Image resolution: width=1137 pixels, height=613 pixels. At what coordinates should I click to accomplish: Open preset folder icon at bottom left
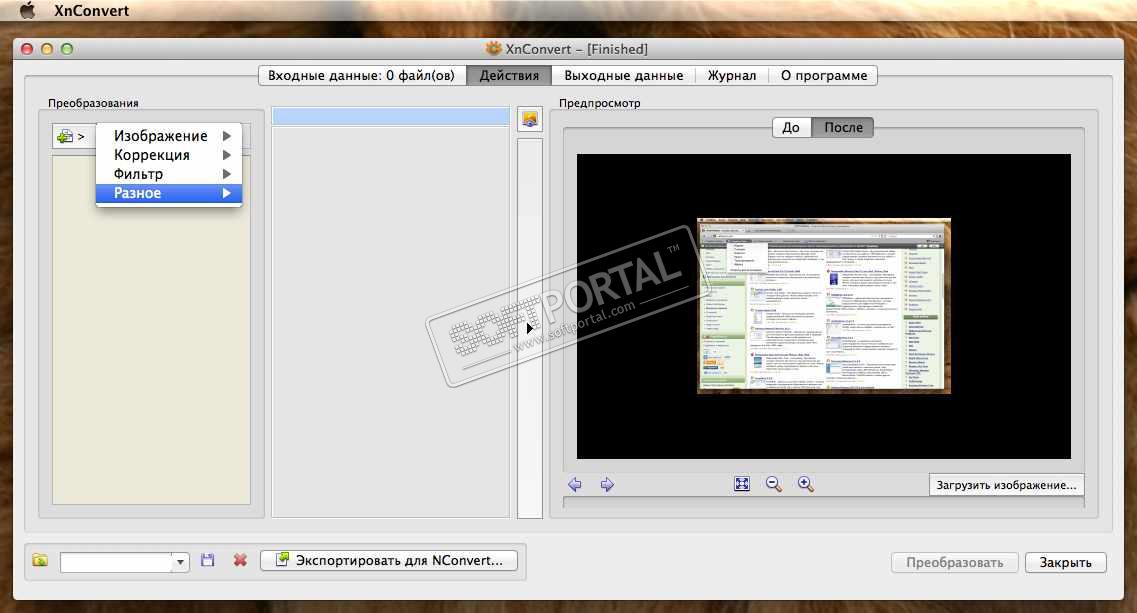pos(40,560)
